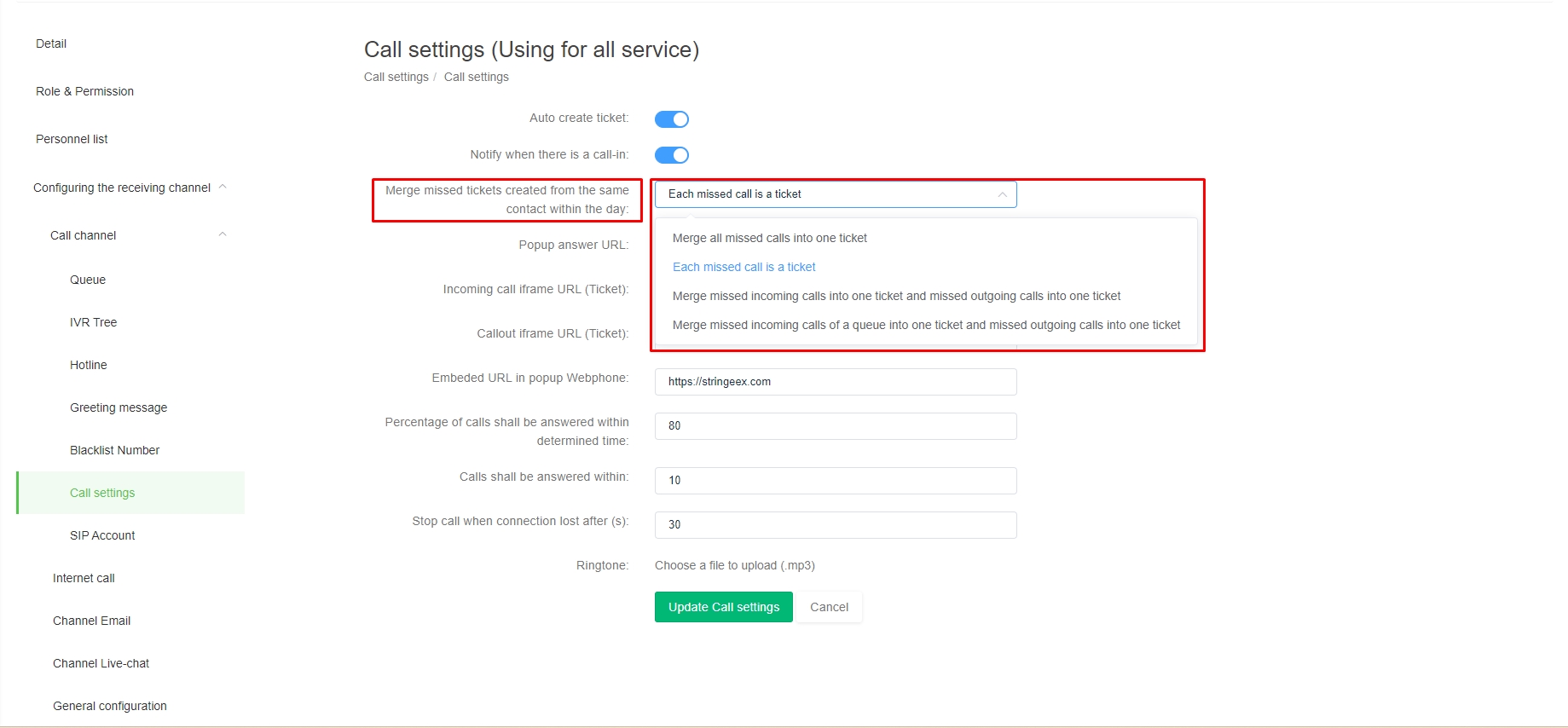
Task: Collapse the Call channel submenu chevron
Action: 223,234
